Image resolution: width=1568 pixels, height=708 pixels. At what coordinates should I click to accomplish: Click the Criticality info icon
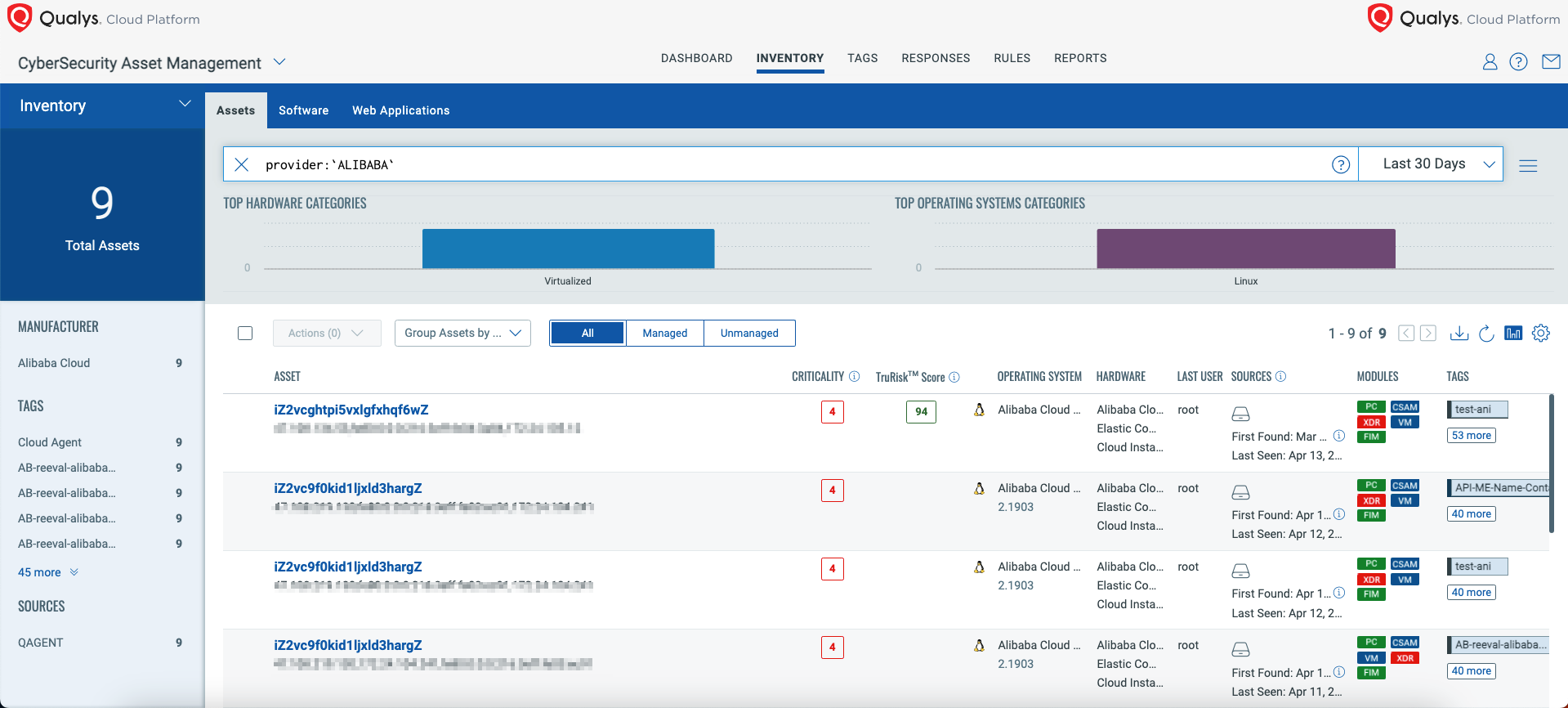tap(855, 376)
